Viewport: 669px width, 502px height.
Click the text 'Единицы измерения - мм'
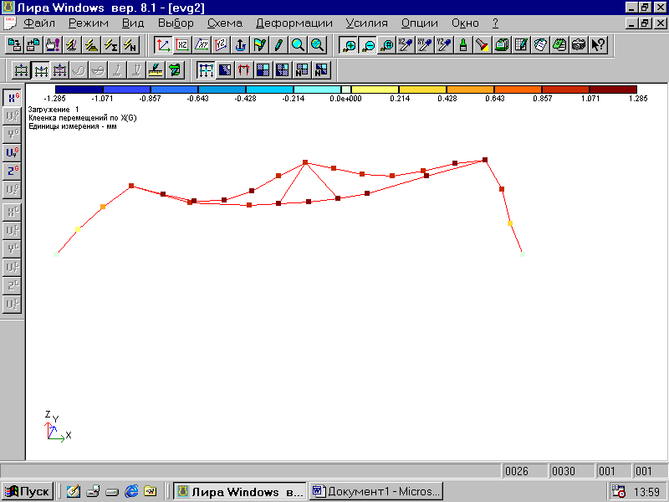pyautogui.click(x=73, y=127)
